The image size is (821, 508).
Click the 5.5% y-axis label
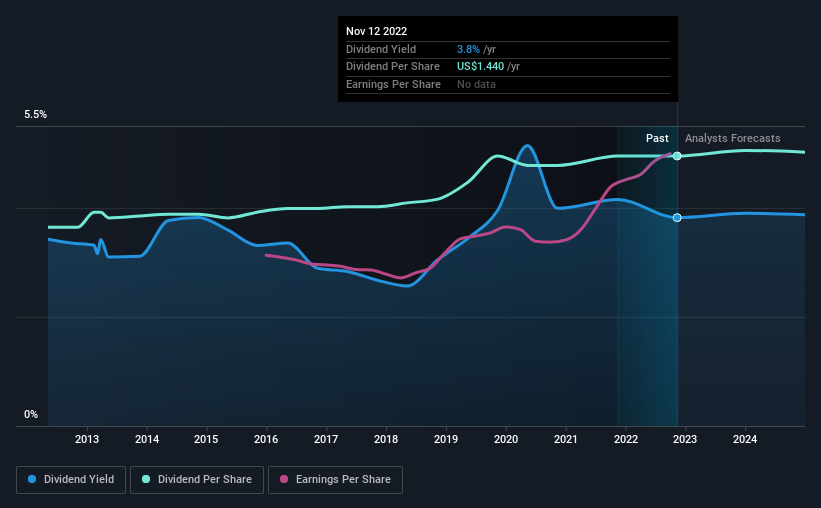(35, 115)
